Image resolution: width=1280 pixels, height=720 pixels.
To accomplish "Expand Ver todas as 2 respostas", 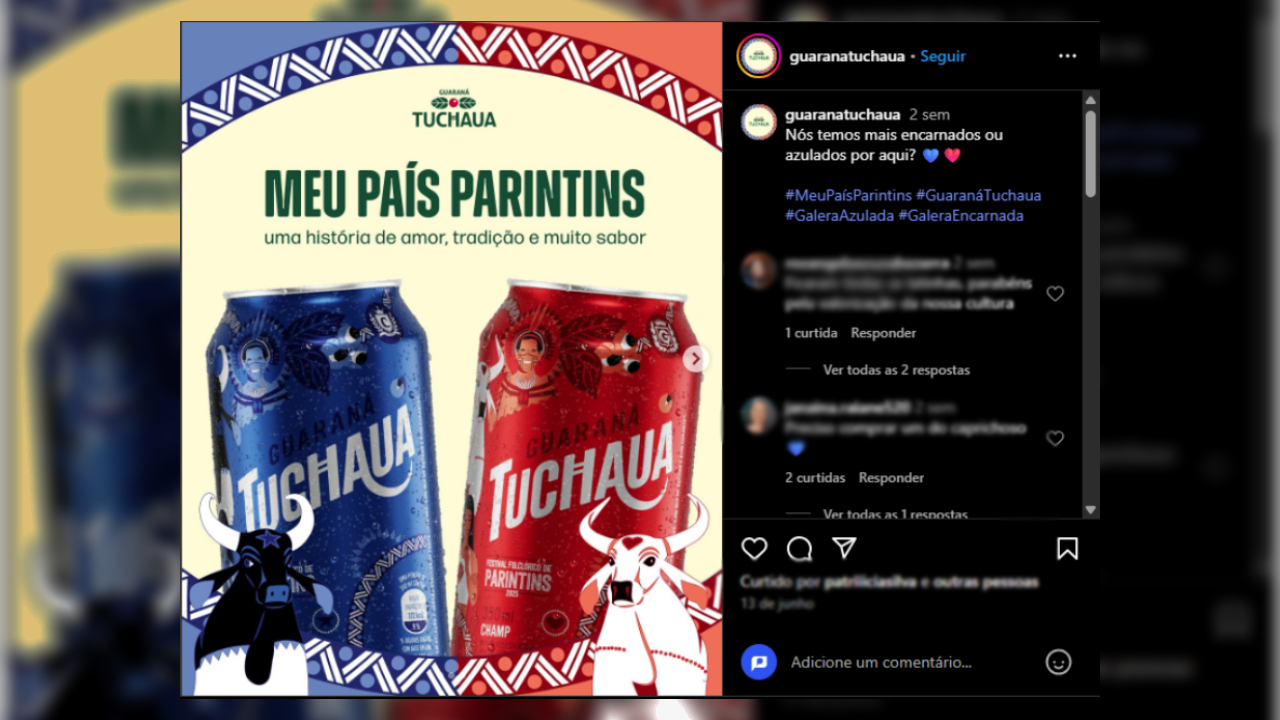I will click(896, 370).
